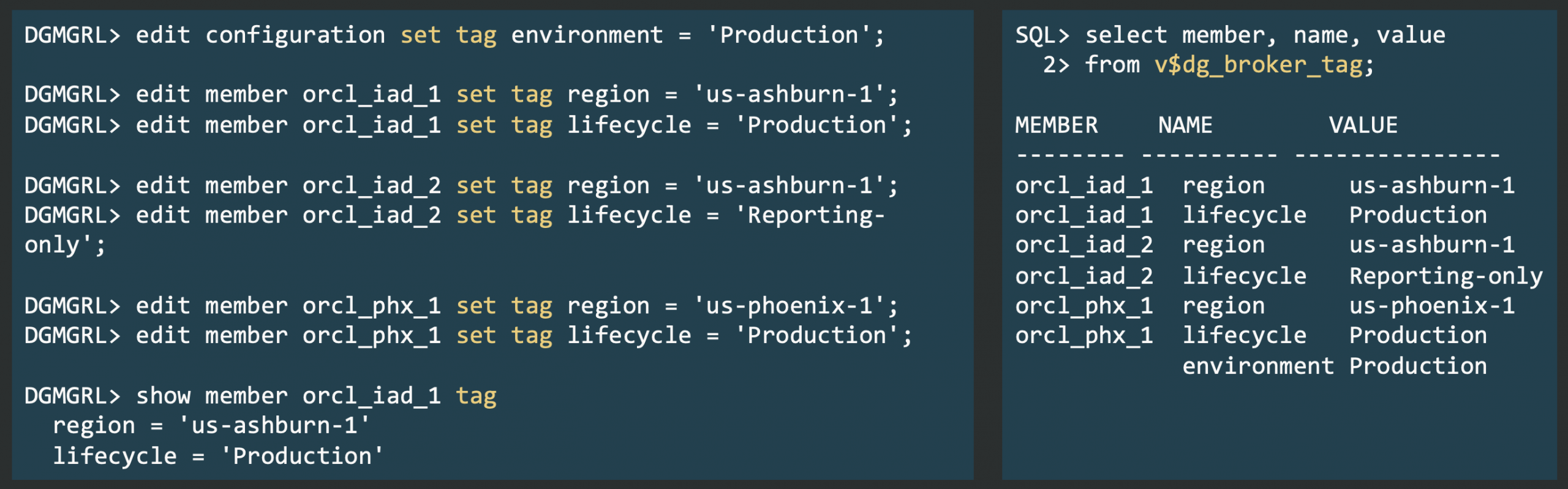Viewport: 1568px width, 489px height.
Task: Click the VALUE column header
Action: tap(1363, 126)
